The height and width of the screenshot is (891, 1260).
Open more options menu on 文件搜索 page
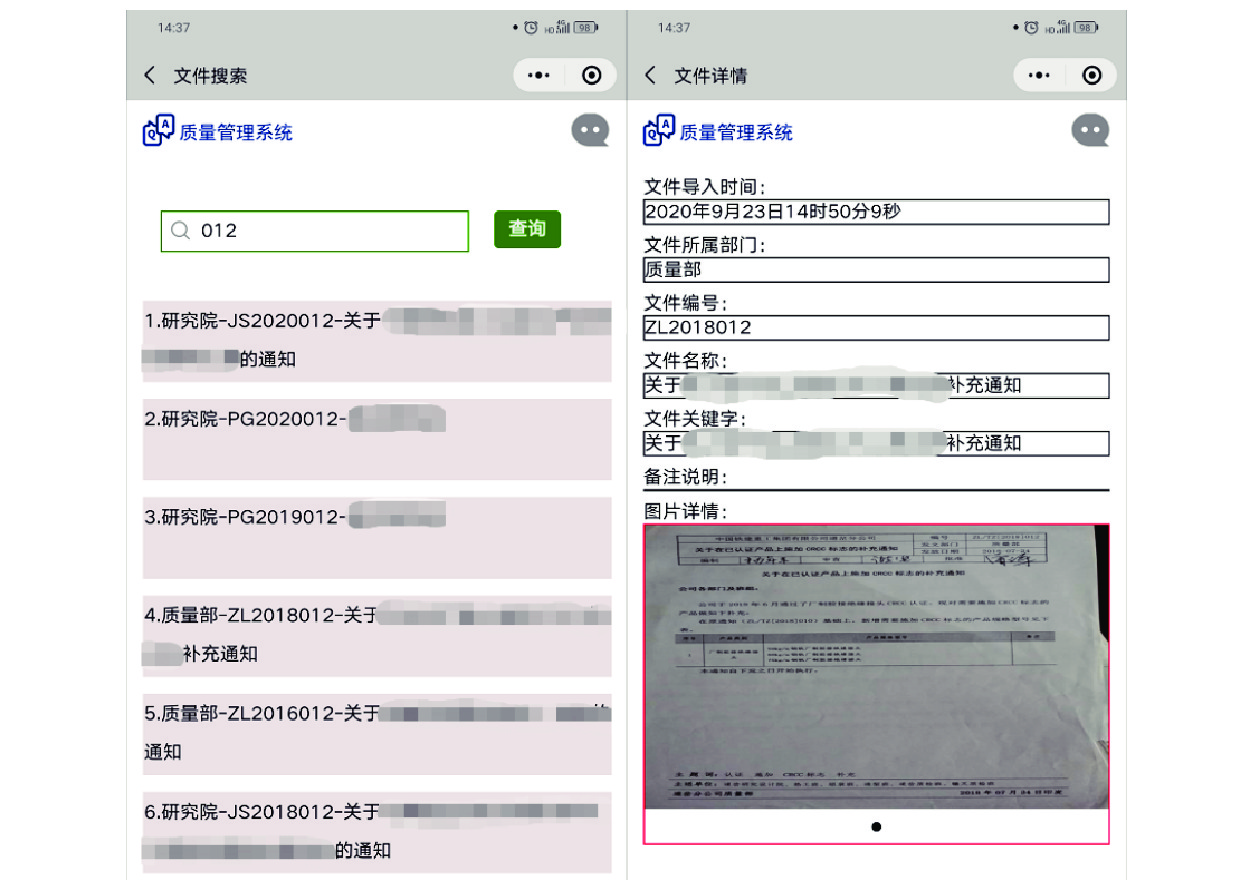coord(539,76)
